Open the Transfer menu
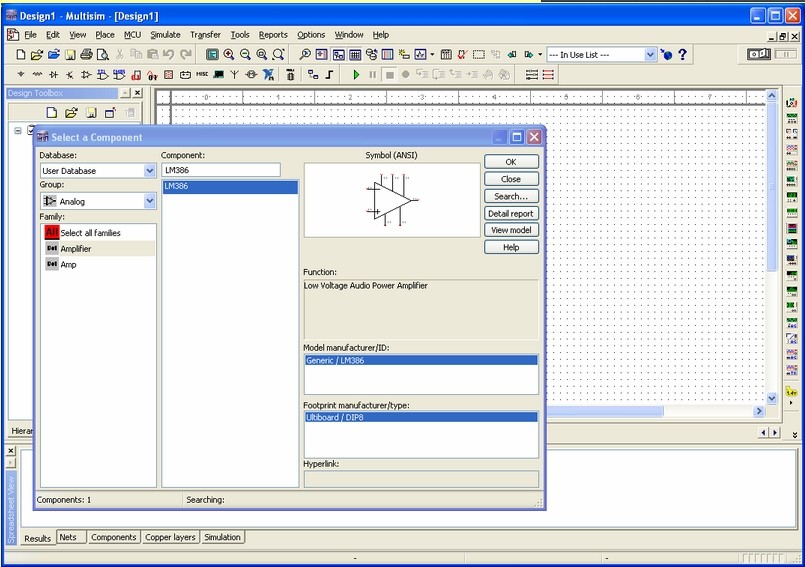805x567 pixels. (205, 35)
